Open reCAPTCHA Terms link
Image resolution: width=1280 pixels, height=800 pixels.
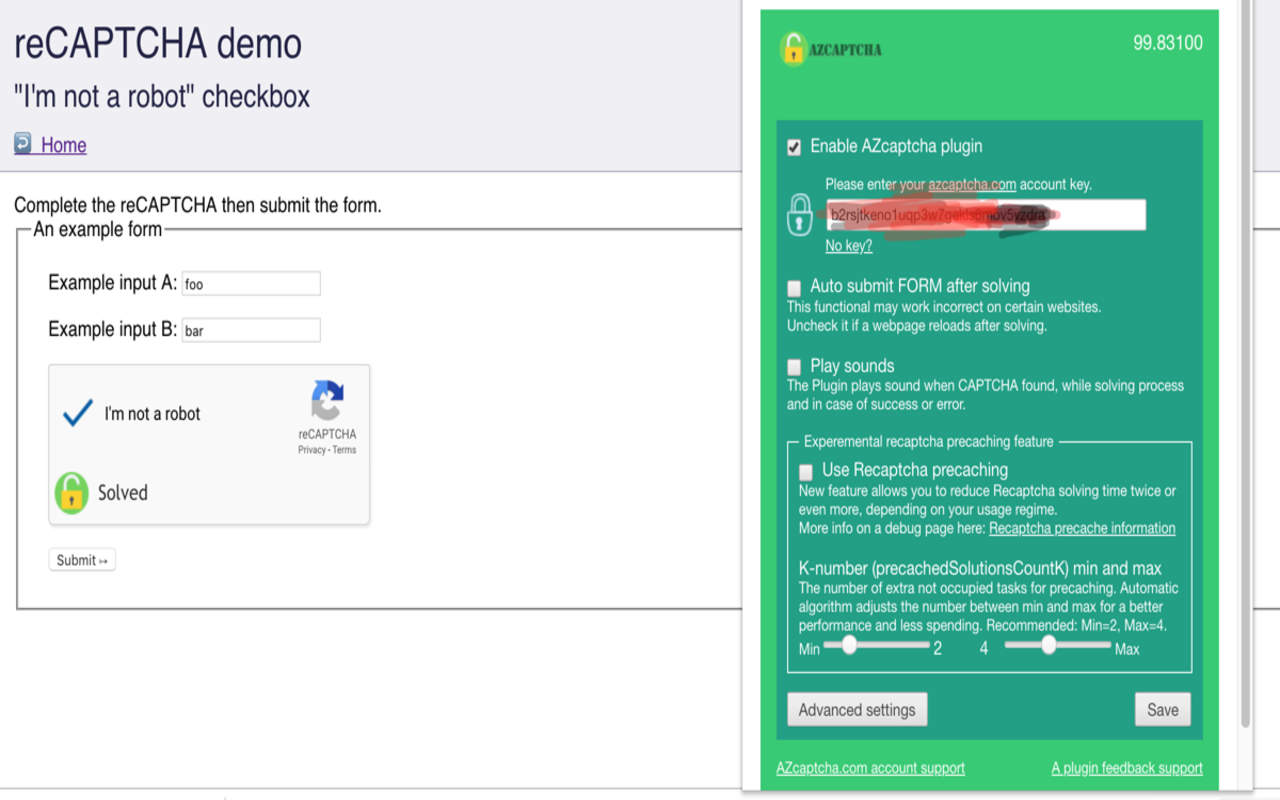click(x=344, y=450)
